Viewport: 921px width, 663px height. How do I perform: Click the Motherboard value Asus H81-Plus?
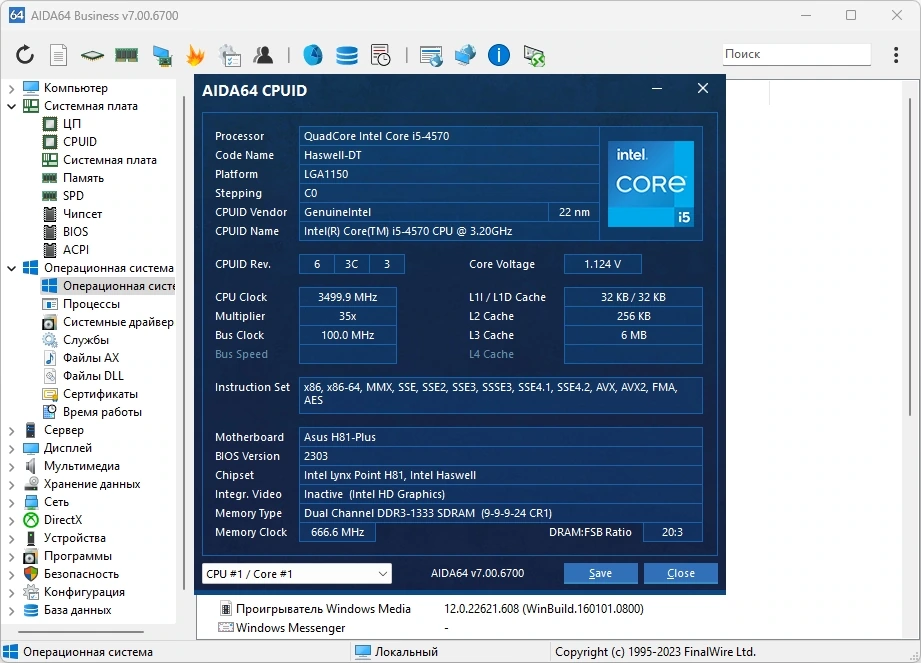(500, 437)
